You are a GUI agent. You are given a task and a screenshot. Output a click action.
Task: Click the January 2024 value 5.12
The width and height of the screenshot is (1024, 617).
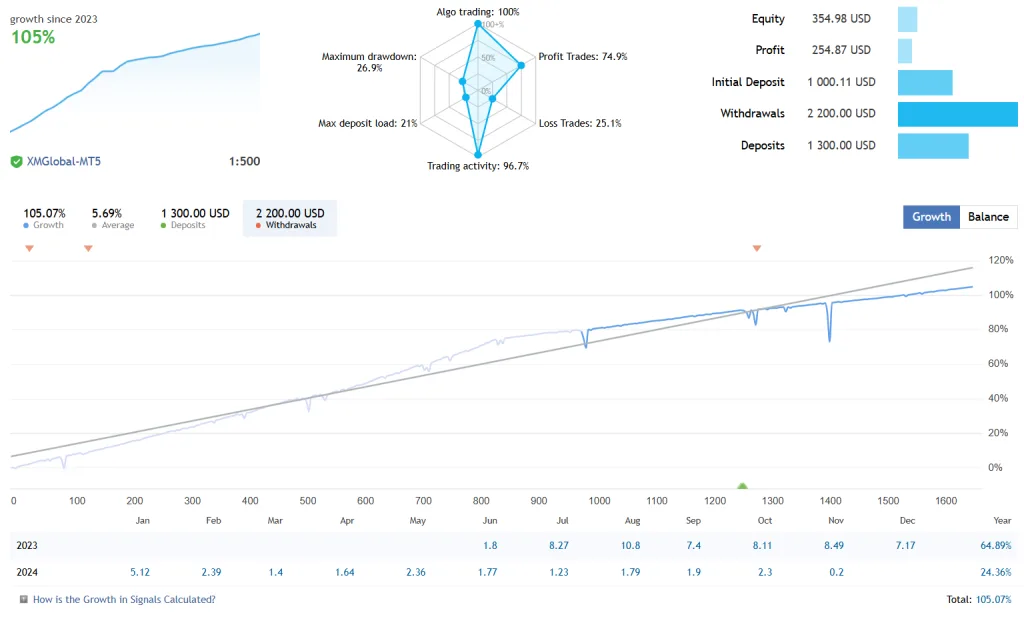click(x=140, y=573)
